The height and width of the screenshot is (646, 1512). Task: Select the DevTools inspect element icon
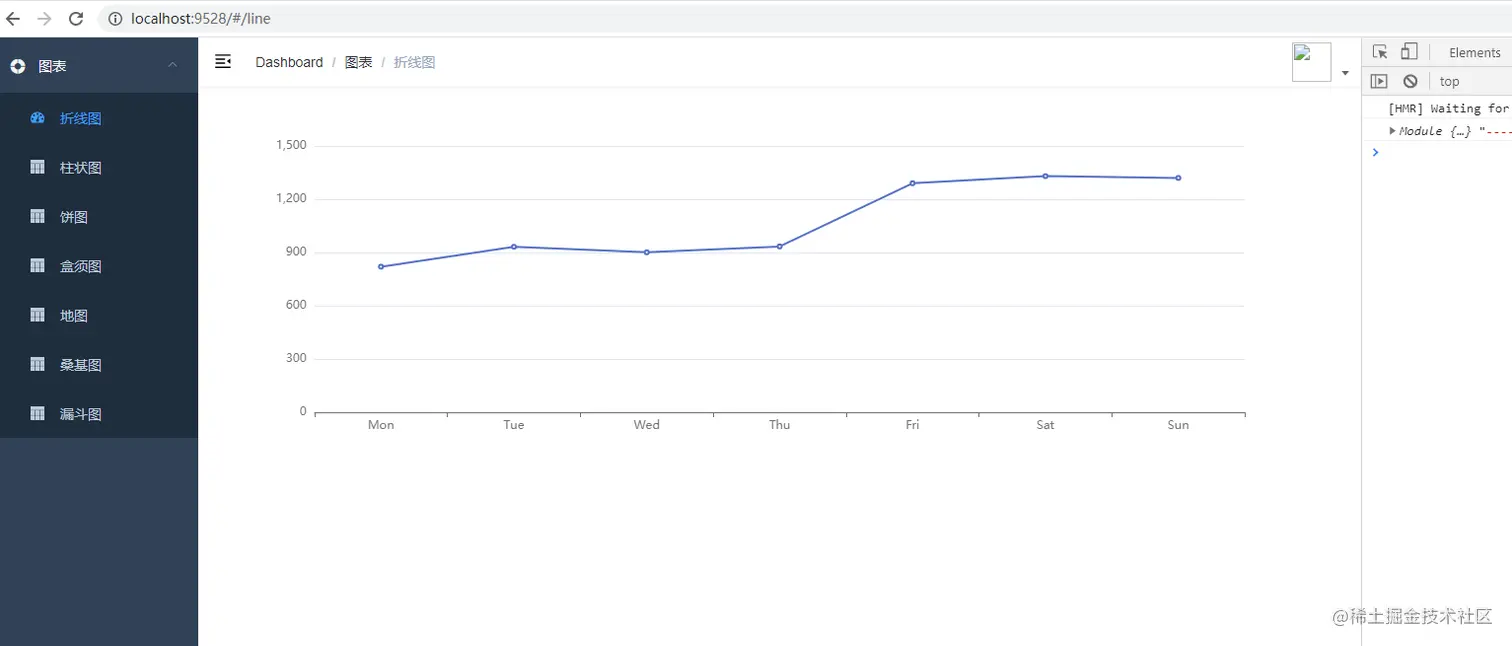(x=1380, y=52)
